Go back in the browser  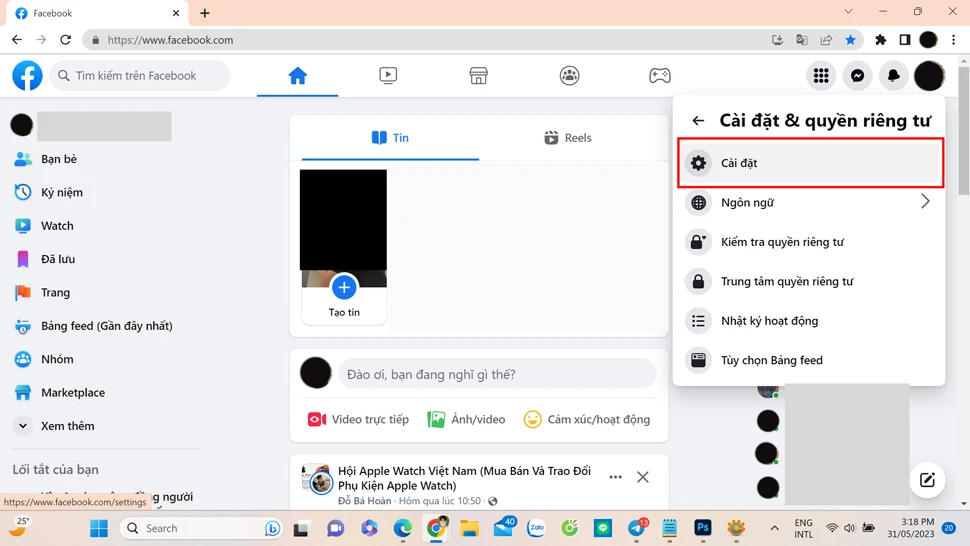coord(17,40)
